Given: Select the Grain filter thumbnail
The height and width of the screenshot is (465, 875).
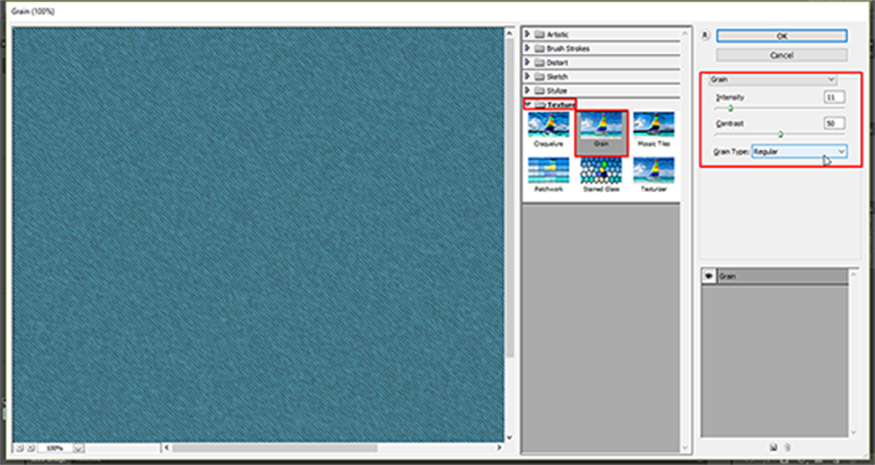Looking at the screenshot, I should (601, 130).
